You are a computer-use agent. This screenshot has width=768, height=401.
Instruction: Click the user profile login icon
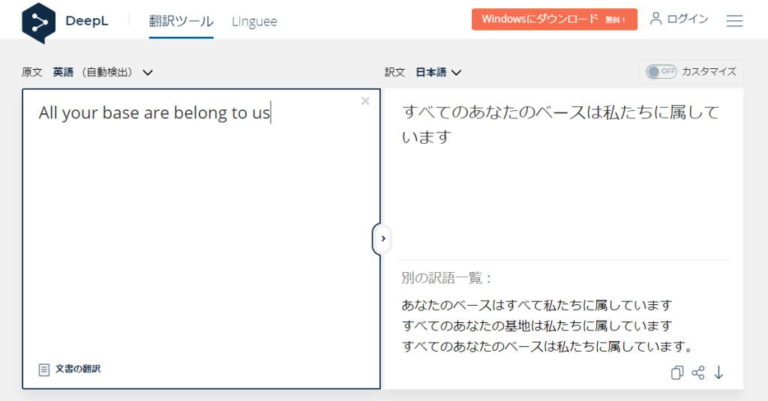655,19
